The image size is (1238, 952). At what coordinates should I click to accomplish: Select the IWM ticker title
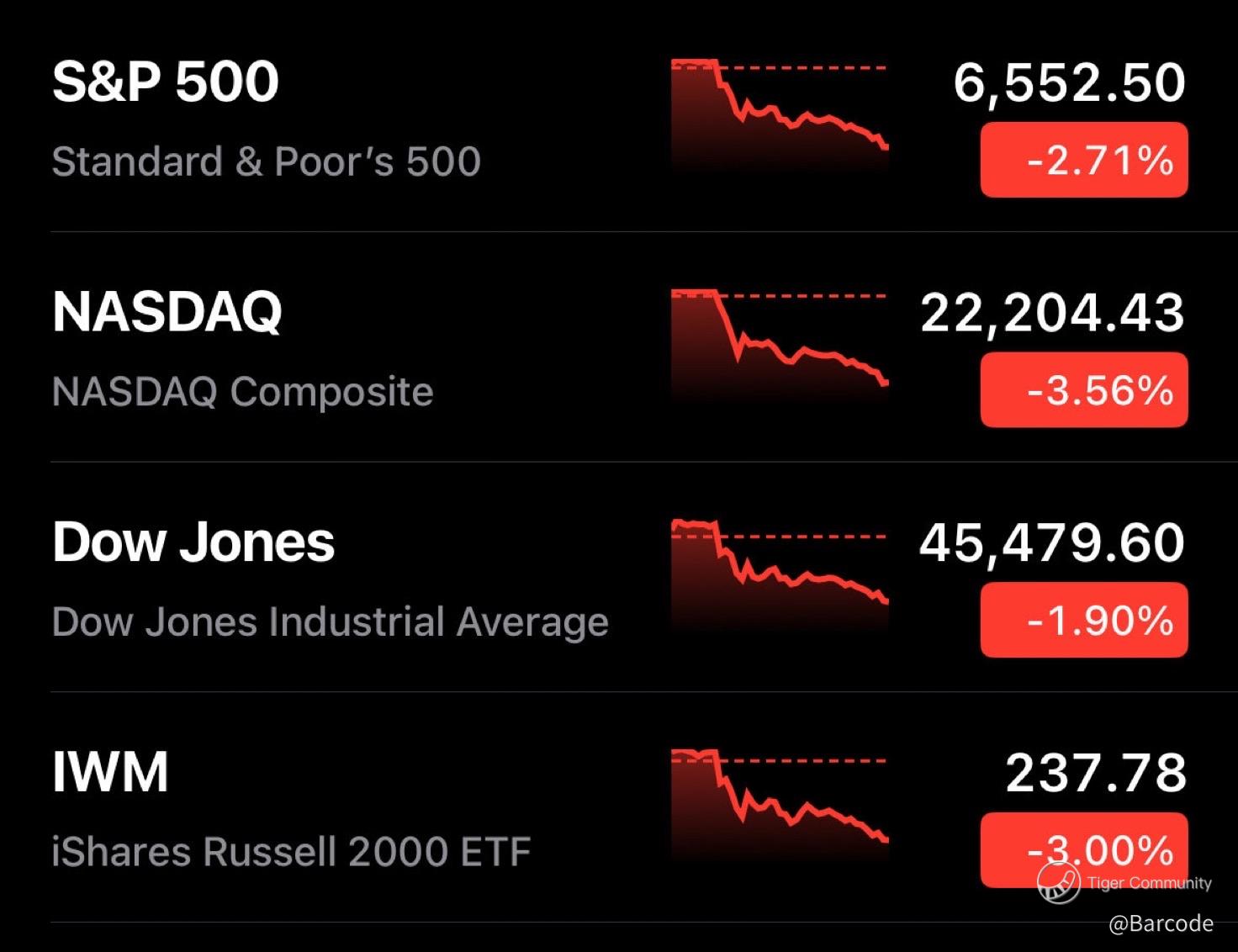coord(110,771)
